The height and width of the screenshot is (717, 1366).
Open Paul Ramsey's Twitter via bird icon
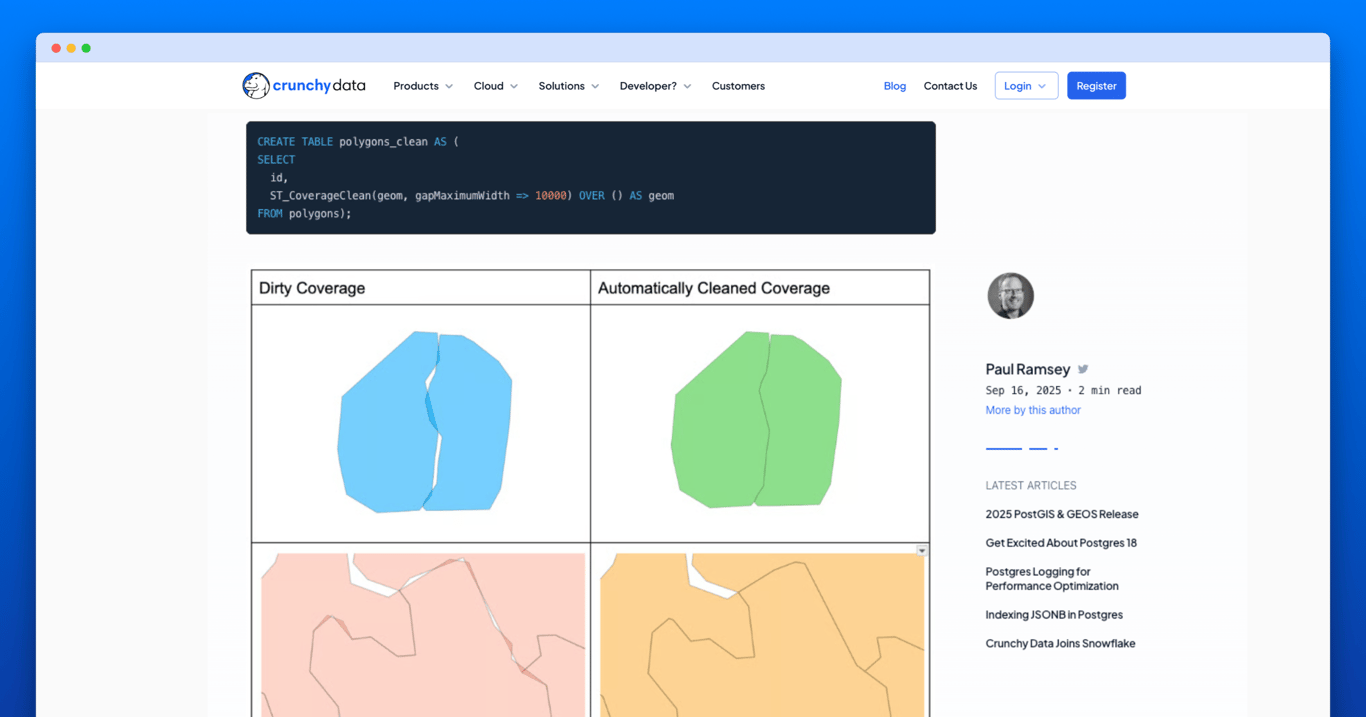tap(1081, 368)
